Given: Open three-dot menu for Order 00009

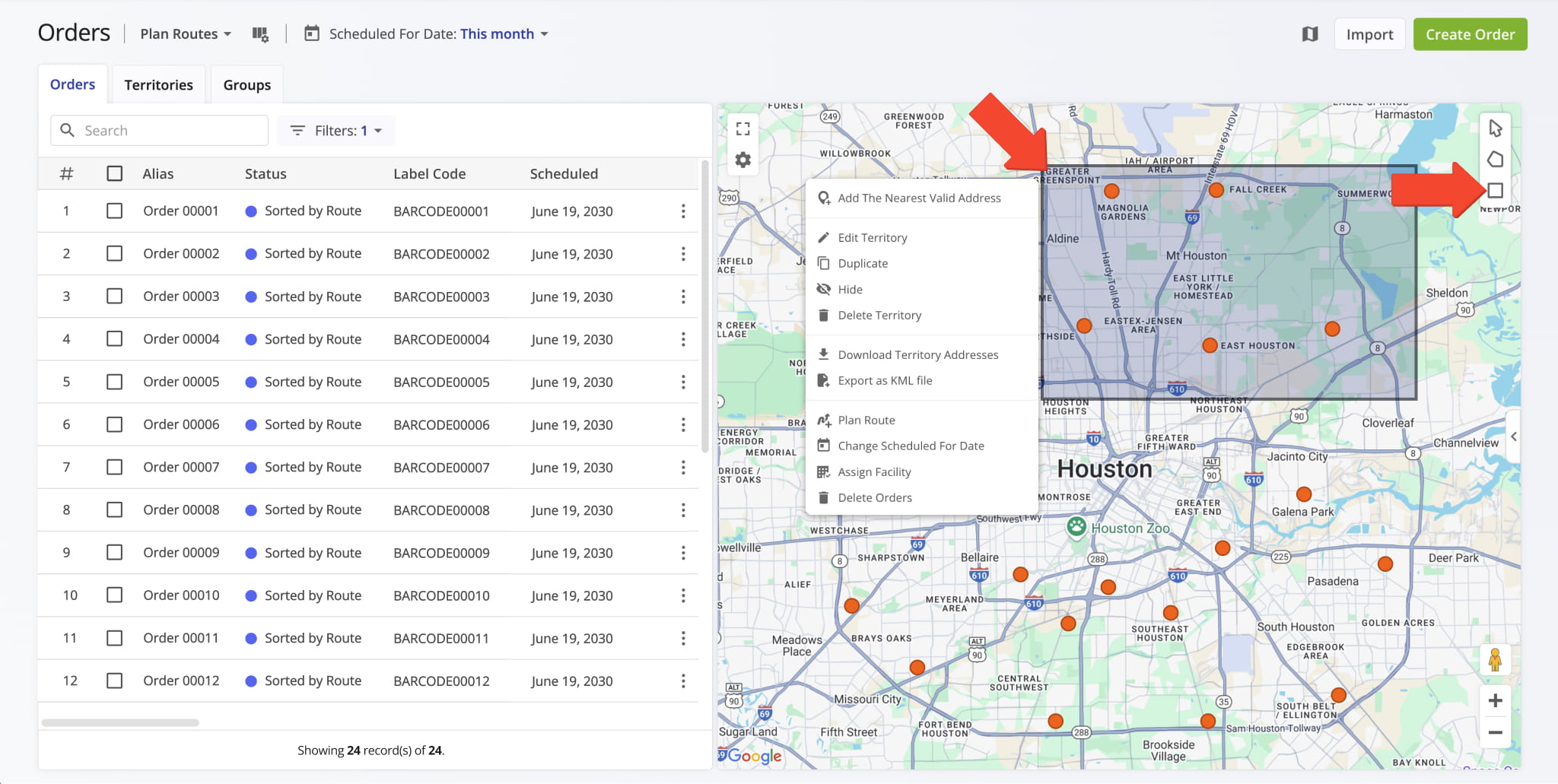Looking at the screenshot, I should click(683, 553).
